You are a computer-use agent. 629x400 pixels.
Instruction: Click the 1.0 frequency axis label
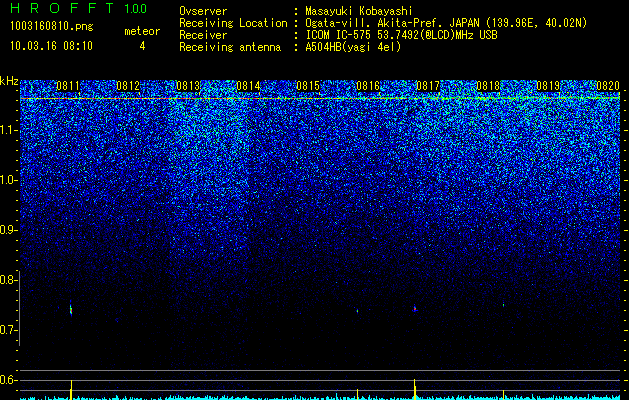8,180
